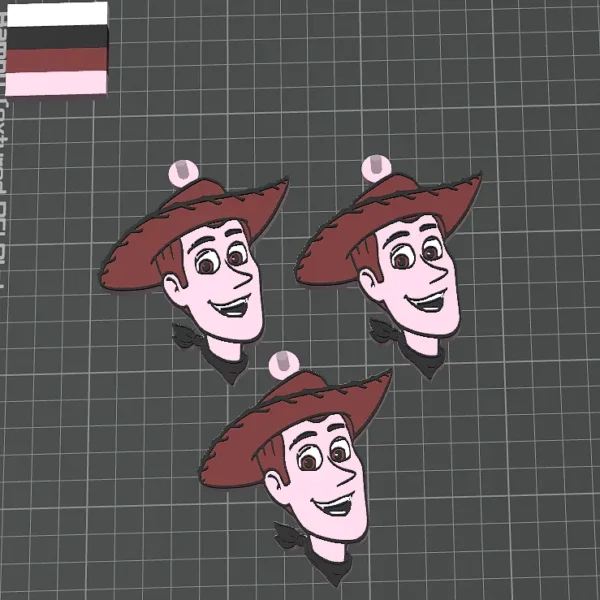
Task: Pick the brown-red color band in palette
Action: point(57,60)
